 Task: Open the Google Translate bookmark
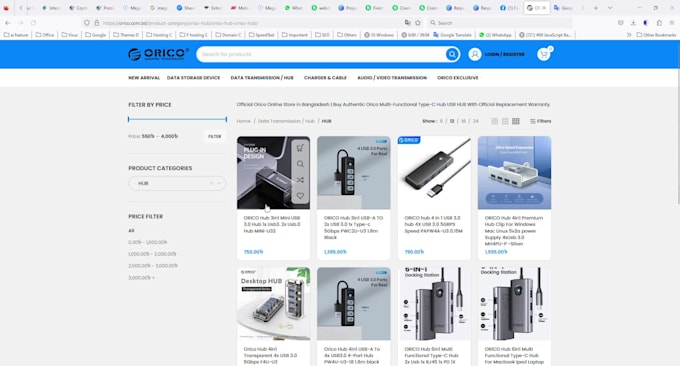coord(452,35)
